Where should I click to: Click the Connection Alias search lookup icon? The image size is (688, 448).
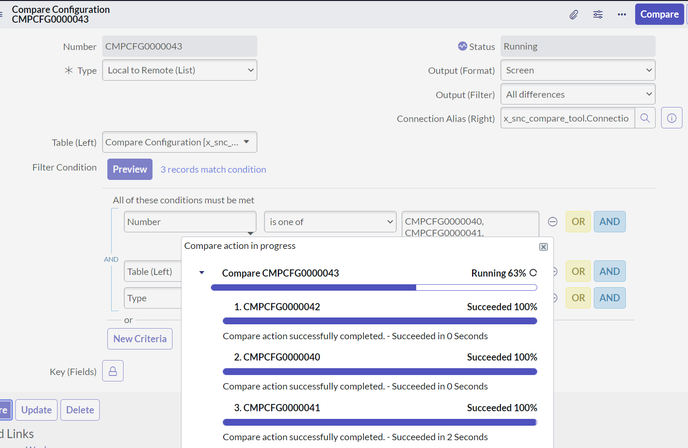click(x=646, y=118)
